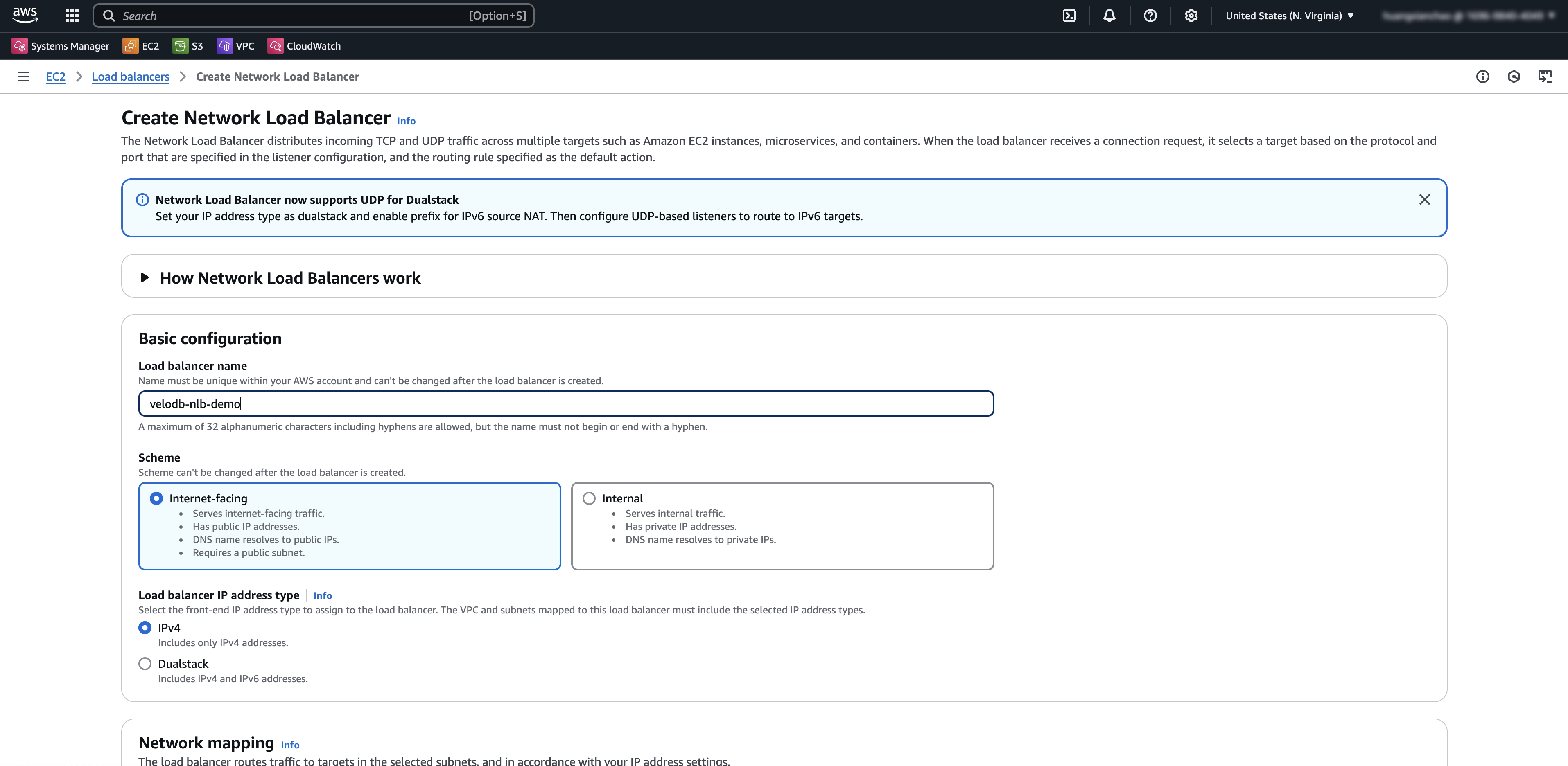Select the Internet-facing scheme option

[x=156, y=498]
